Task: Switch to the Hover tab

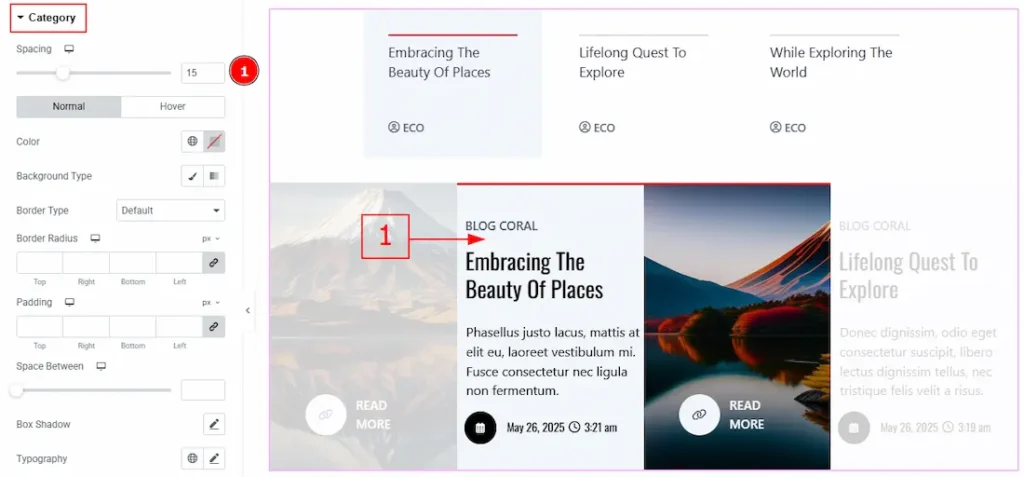Action: 173,107
